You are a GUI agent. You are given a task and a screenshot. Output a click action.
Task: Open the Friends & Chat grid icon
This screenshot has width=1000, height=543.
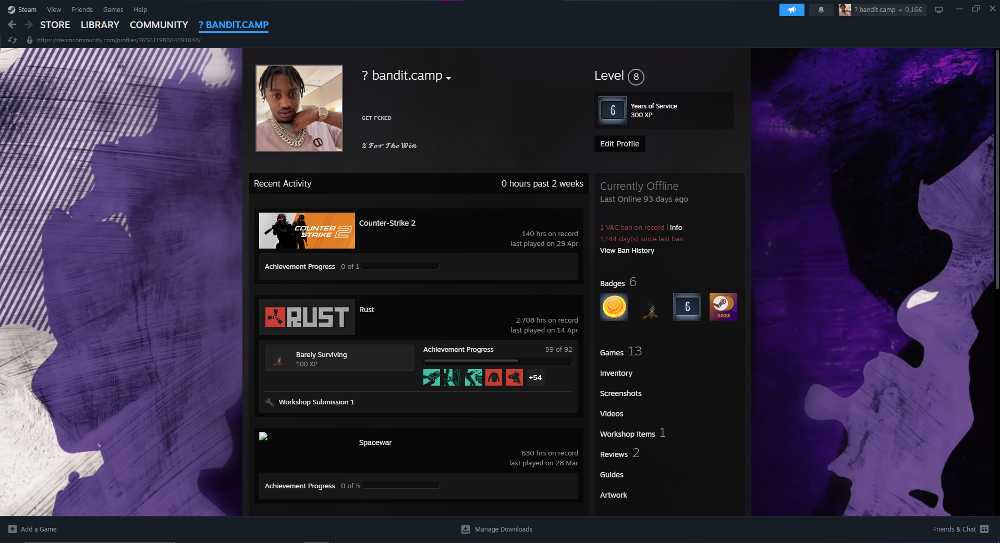pos(984,529)
